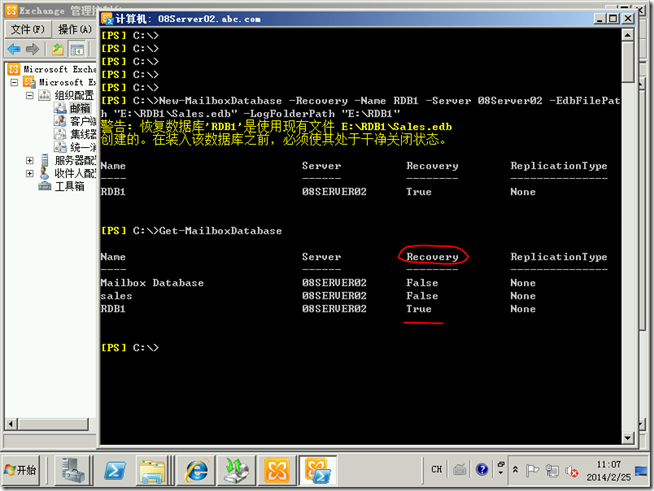Open the 文件(F) menu in Exchange console

point(27,29)
